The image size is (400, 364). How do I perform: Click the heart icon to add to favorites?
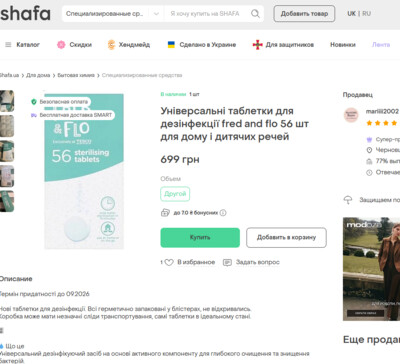click(x=169, y=262)
